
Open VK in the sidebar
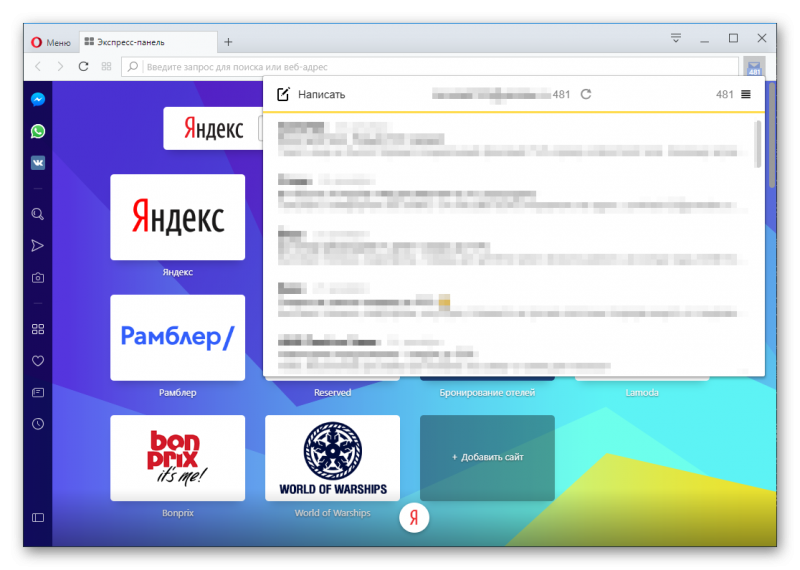click(38, 163)
